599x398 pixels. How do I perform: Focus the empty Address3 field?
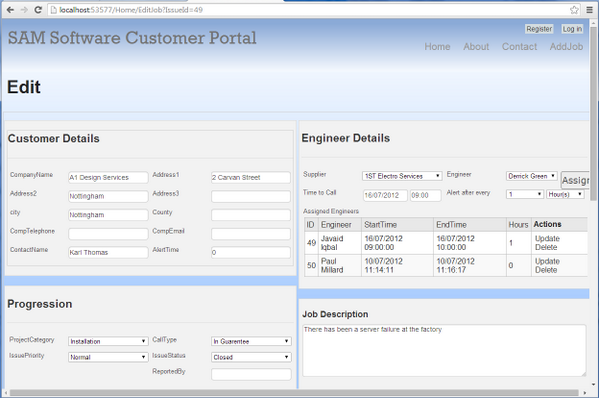[x=251, y=196]
